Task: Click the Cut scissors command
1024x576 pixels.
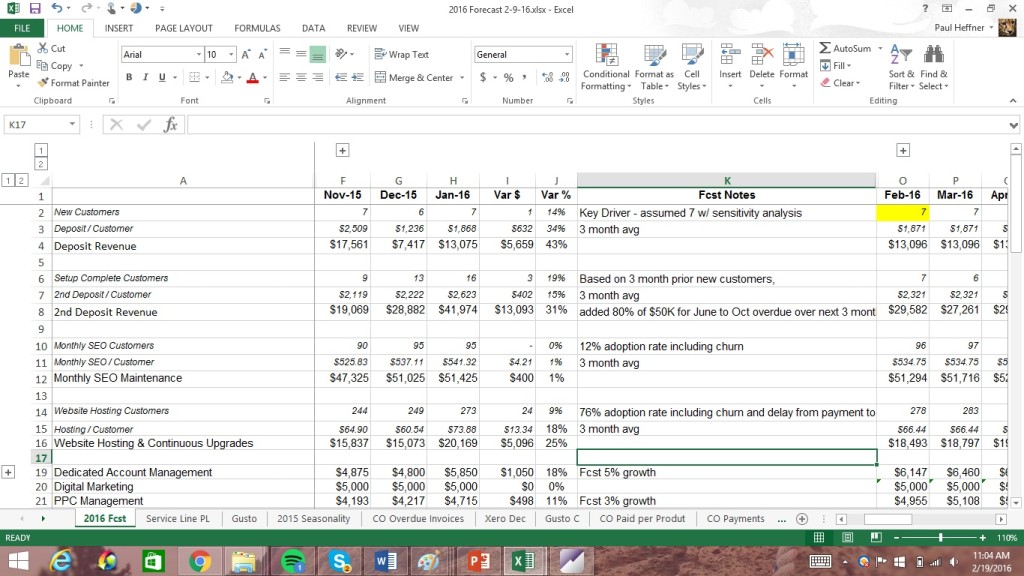Action: pos(52,48)
